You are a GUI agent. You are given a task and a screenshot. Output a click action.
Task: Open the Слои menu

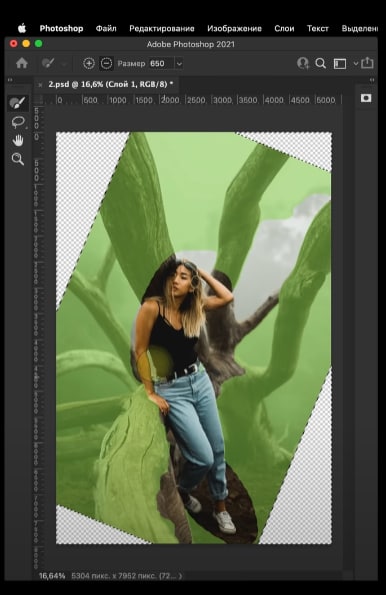(284, 28)
